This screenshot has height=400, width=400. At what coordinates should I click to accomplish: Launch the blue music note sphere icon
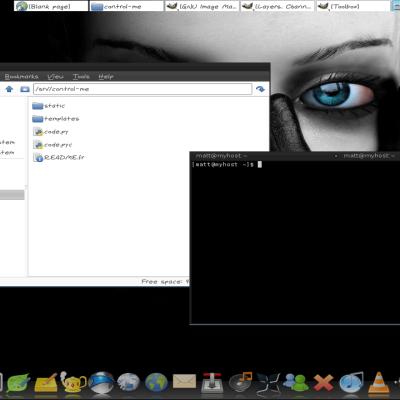(x=351, y=382)
